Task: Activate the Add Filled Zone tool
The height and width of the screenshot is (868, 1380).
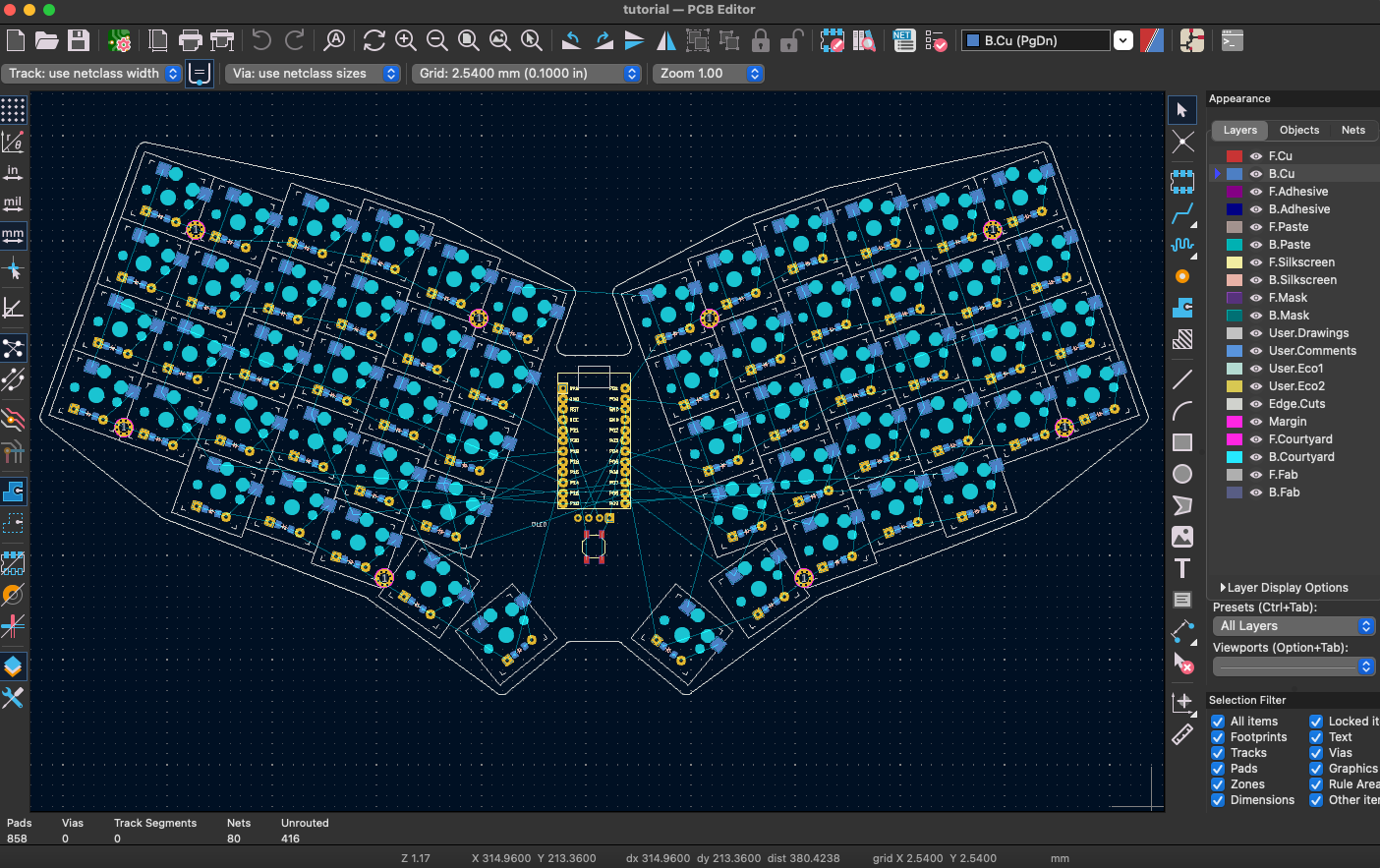Action: (1183, 308)
